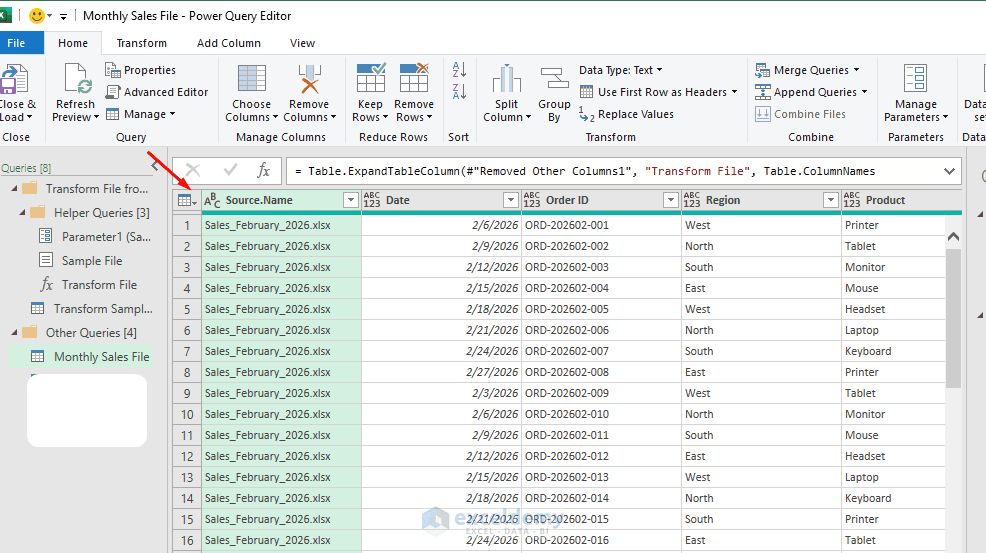Image resolution: width=986 pixels, height=553 pixels.
Task: Open Merge Queries dropdown
Action: click(x=856, y=70)
